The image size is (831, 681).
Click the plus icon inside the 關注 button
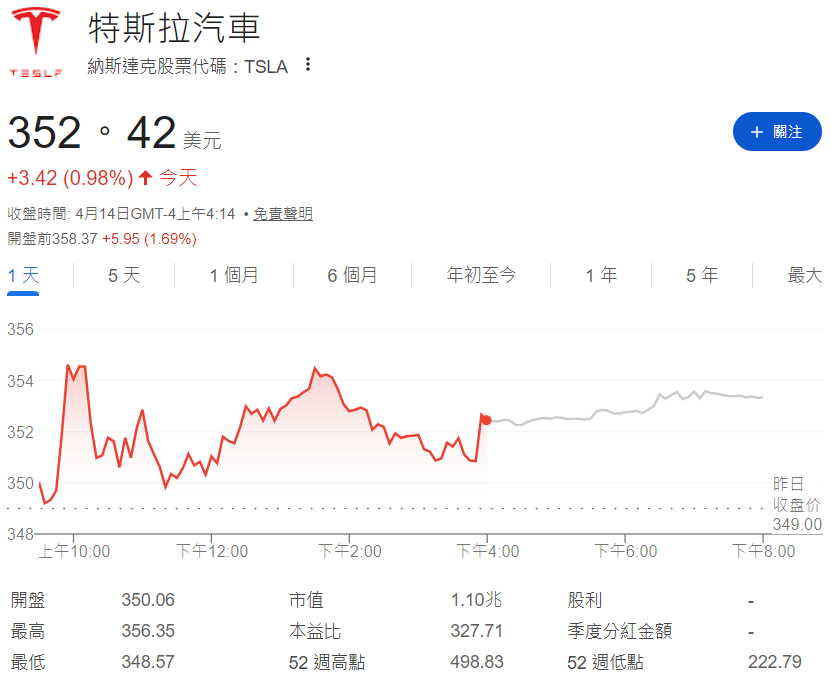click(756, 132)
